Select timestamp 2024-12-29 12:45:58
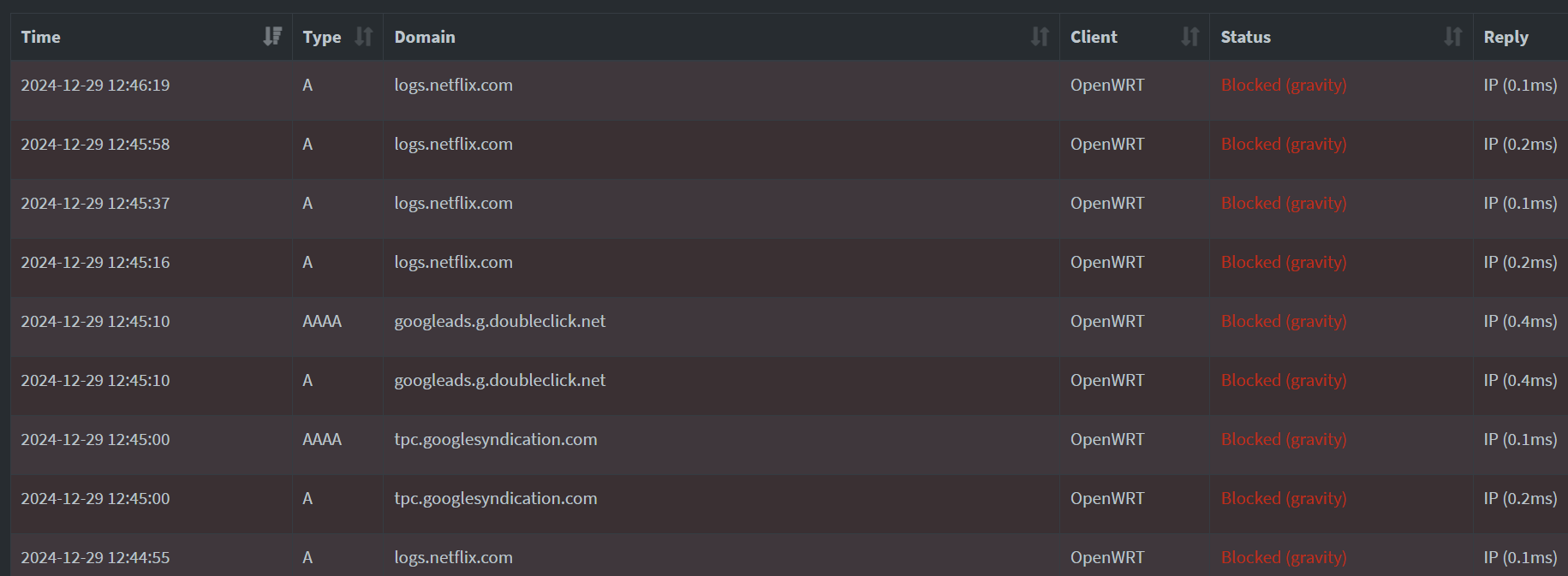This screenshot has height=576, width=1568. tap(96, 144)
